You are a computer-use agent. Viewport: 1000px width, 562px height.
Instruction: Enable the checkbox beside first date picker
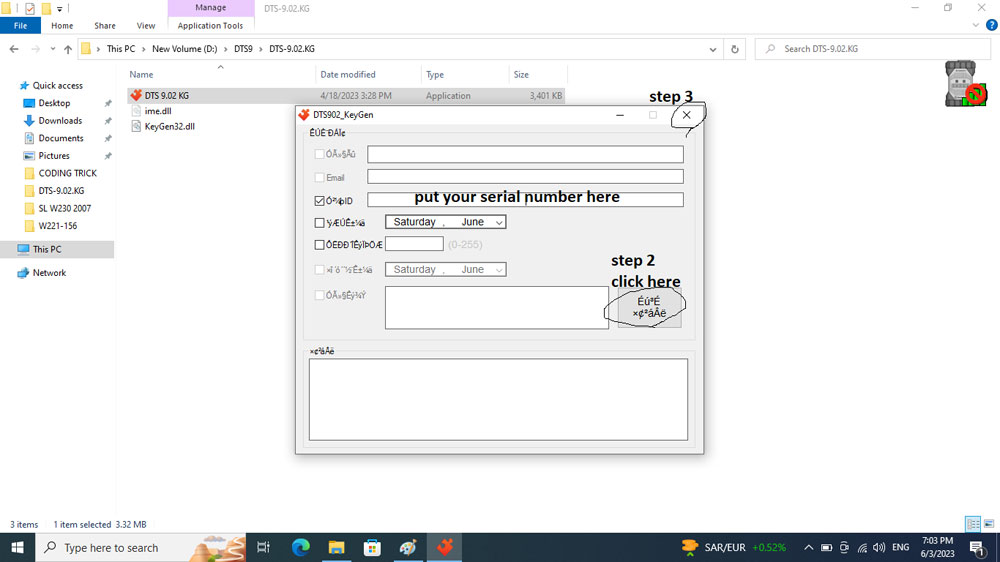[x=319, y=223]
